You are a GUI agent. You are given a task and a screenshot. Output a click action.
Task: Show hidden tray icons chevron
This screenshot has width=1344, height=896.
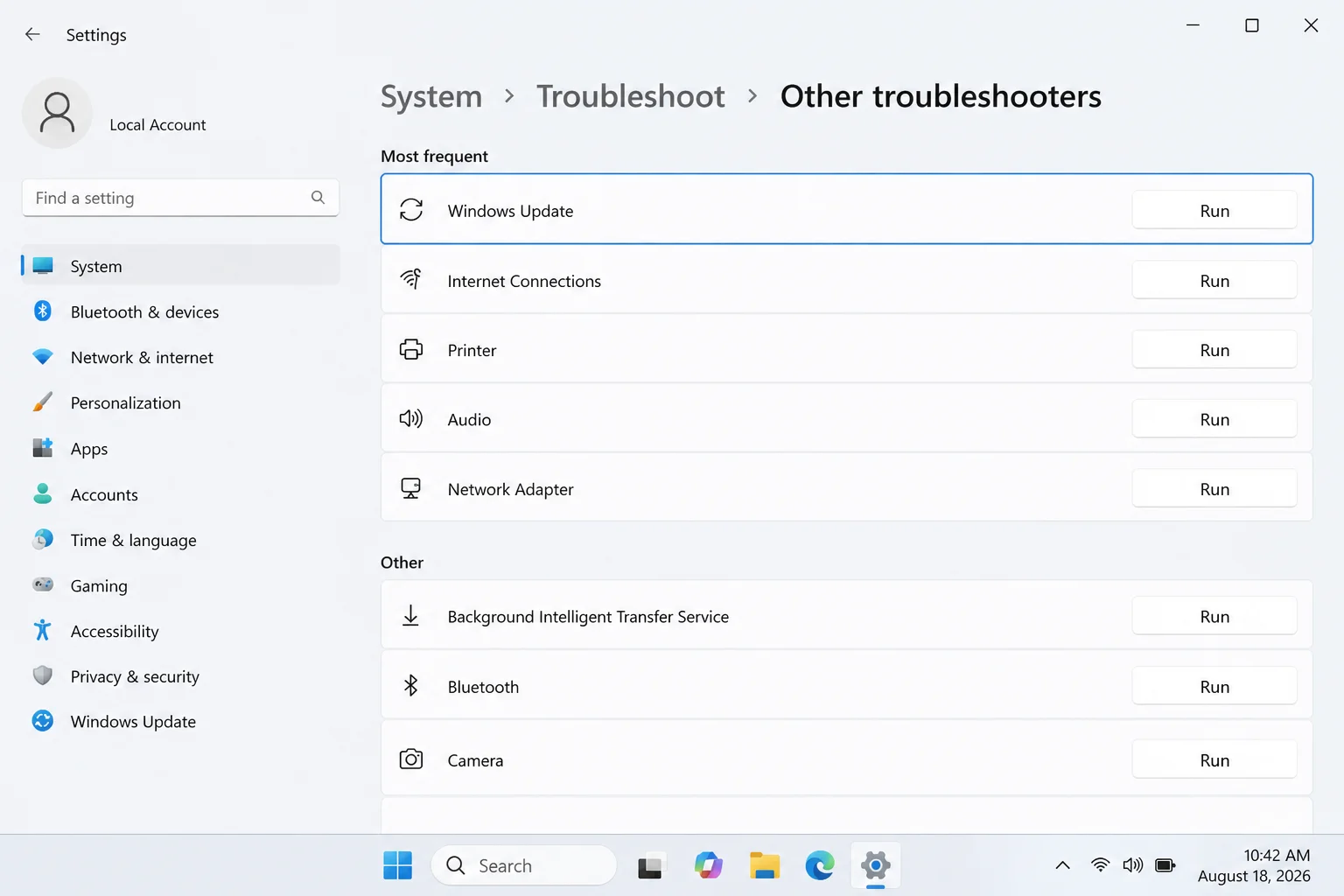coord(1062,865)
